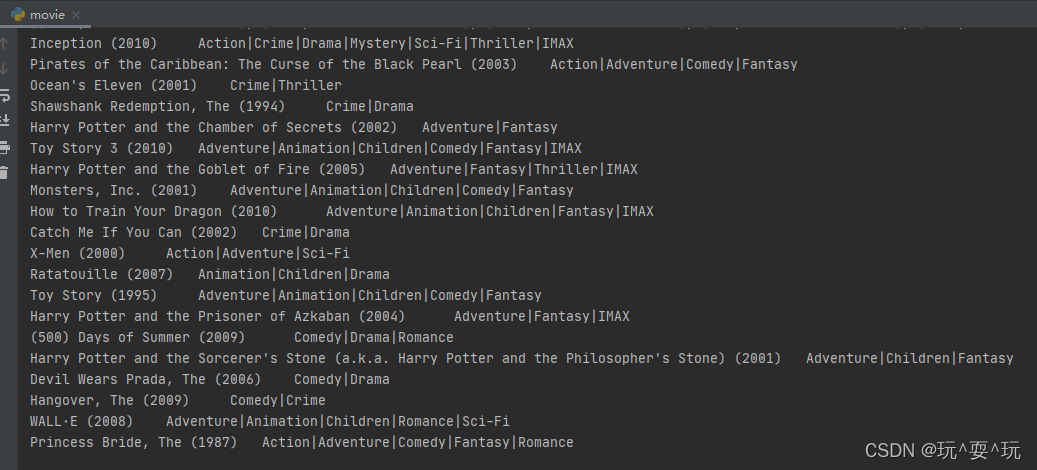1037x470 pixels.
Task: Click "Adventure|Animation|Children|Fantasy|IMAX" genres
Action: 490,212
